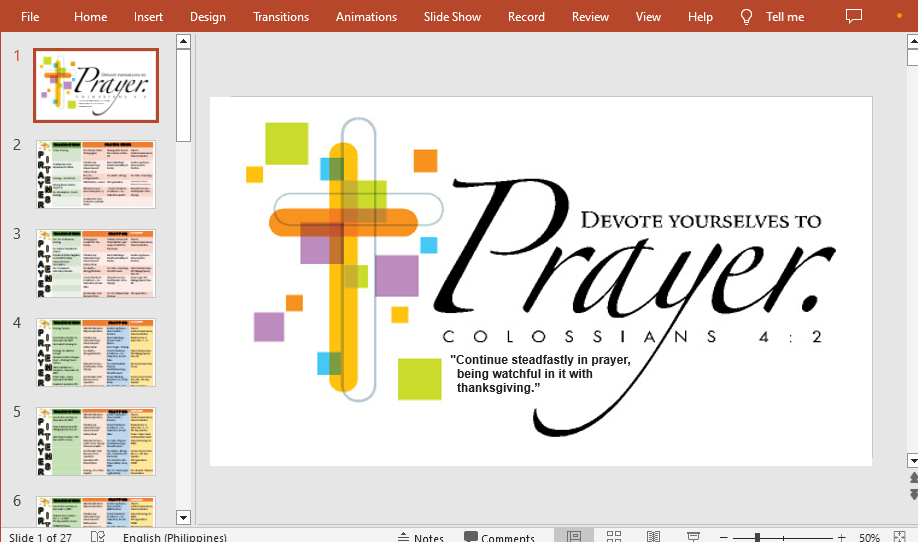Select slide 1 thumbnail
The image size is (918, 542).
tap(96, 85)
